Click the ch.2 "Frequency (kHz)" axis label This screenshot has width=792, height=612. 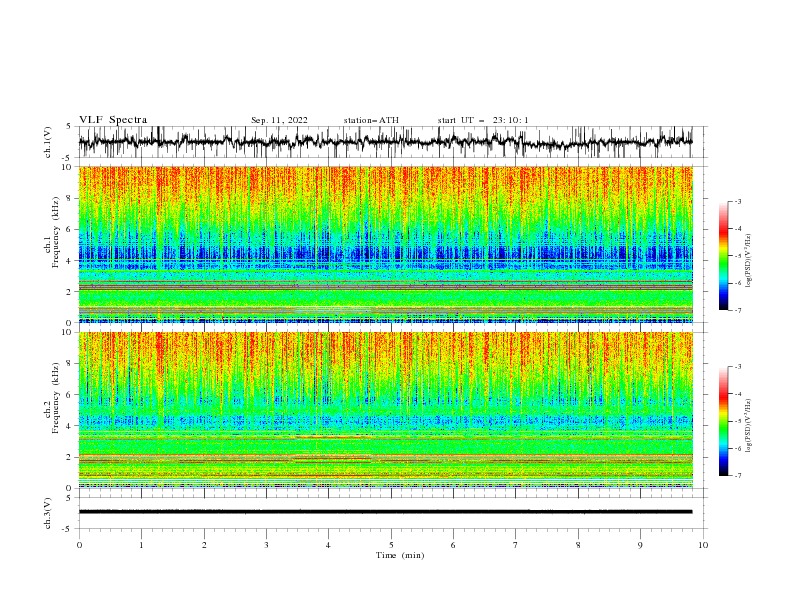(56, 398)
